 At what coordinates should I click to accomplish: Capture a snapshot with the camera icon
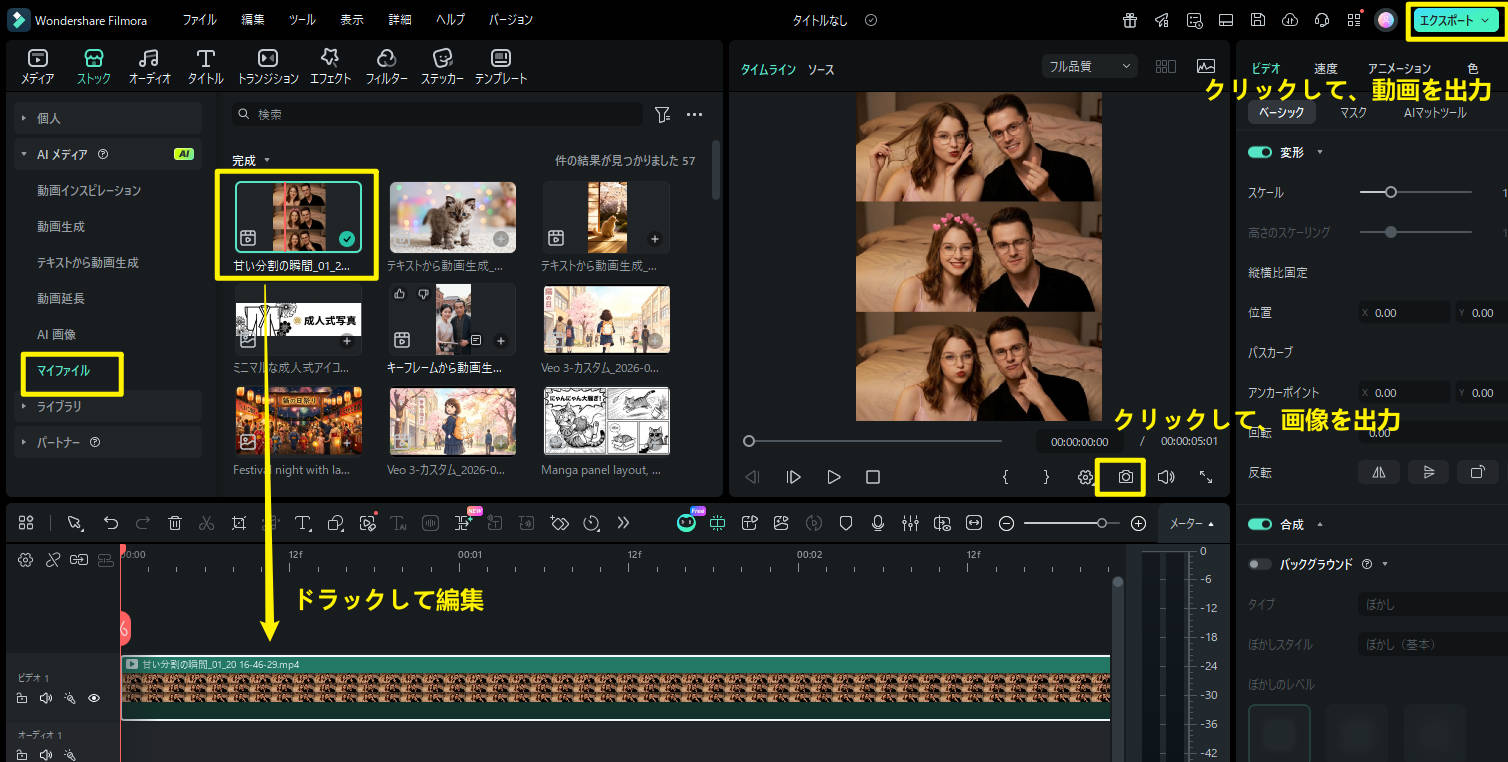click(x=1120, y=477)
